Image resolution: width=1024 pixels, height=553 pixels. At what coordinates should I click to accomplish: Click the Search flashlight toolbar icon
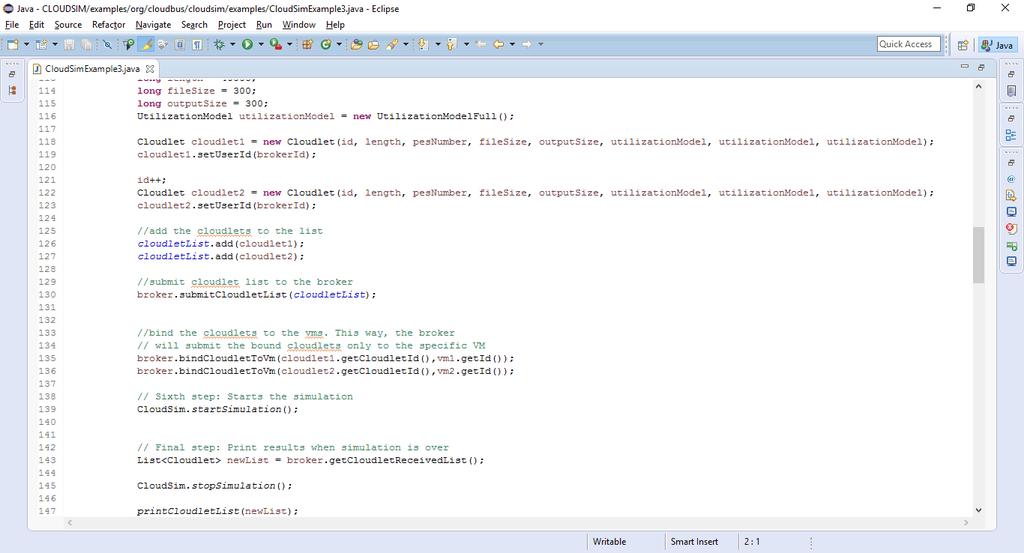click(392, 44)
